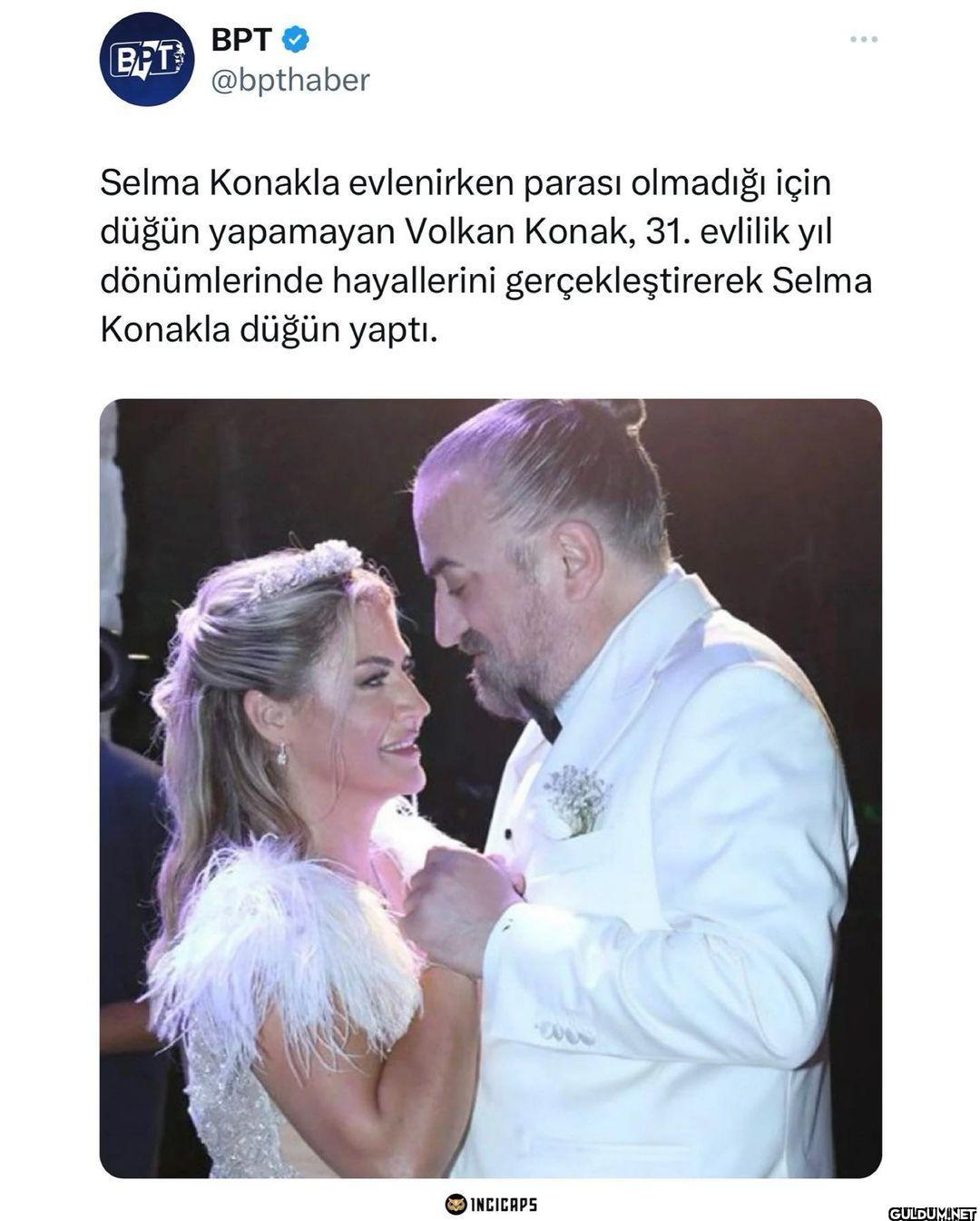Click the Incicaps owl logo icon
Viewport: 980px width, 1221px height.
(x=456, y=1204)
